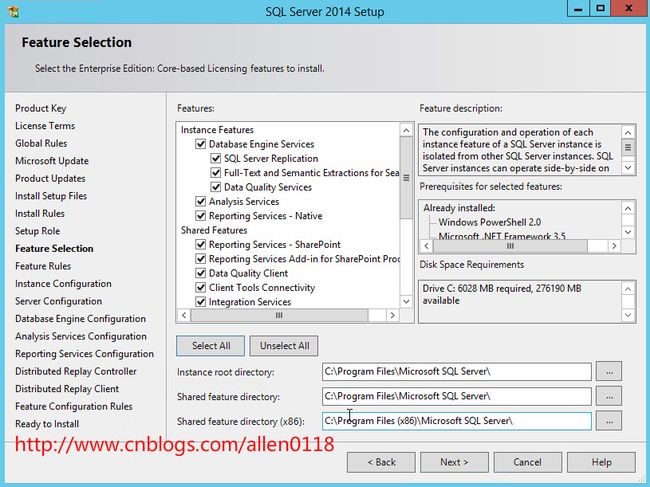Cancel the SQL Server setup
Viewport: 650px width, 487px height.
(x=528, y=462)
